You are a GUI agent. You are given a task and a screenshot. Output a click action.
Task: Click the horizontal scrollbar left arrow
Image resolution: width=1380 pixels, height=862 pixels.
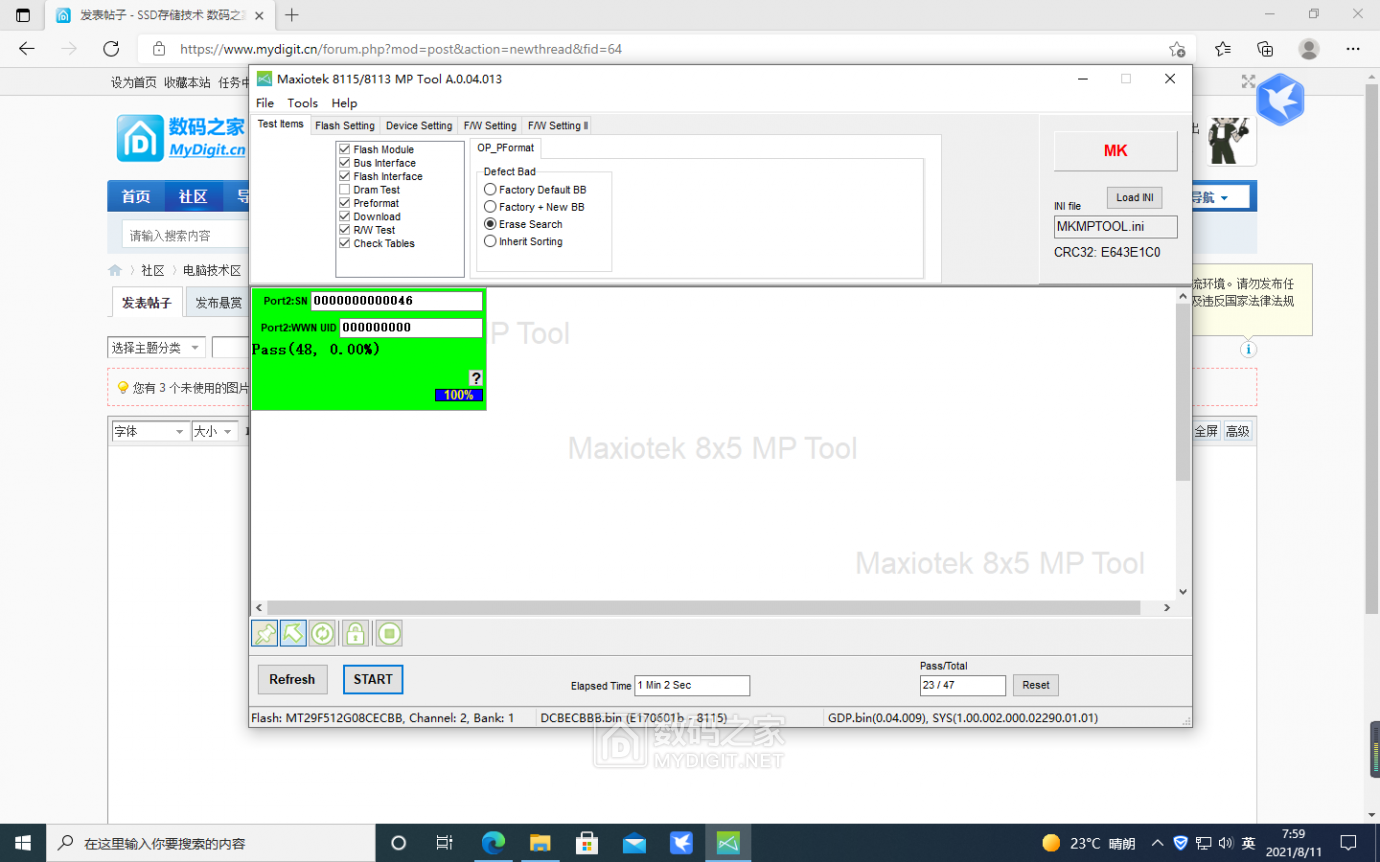pyautogui.click(x=259, y=608)
